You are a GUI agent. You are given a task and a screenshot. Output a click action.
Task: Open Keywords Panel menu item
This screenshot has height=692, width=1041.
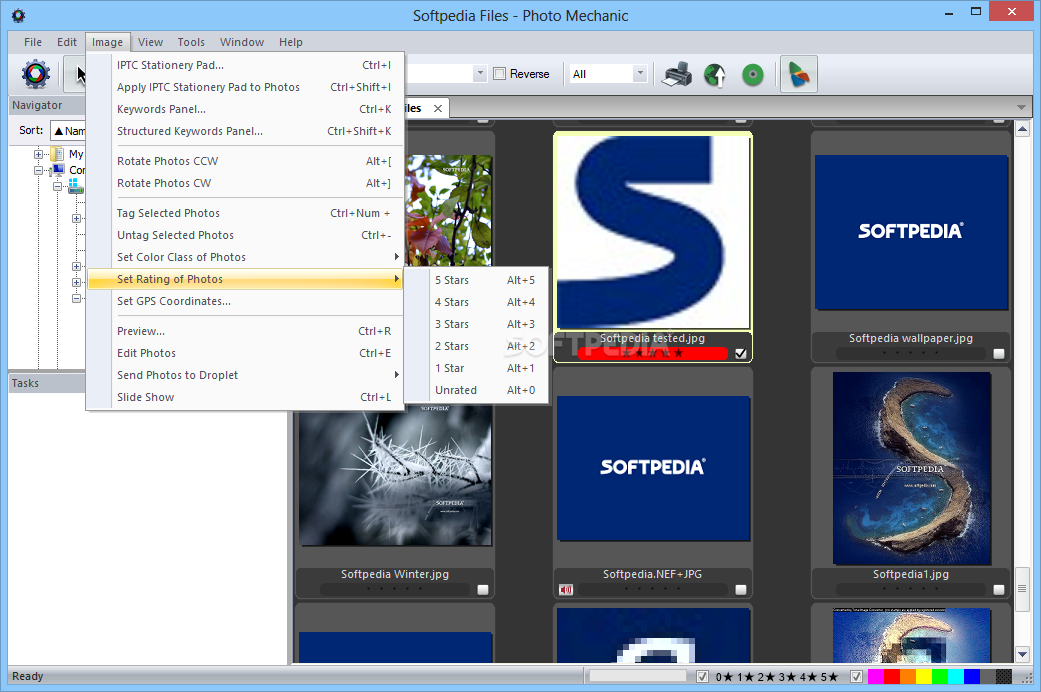click(246, 109)
